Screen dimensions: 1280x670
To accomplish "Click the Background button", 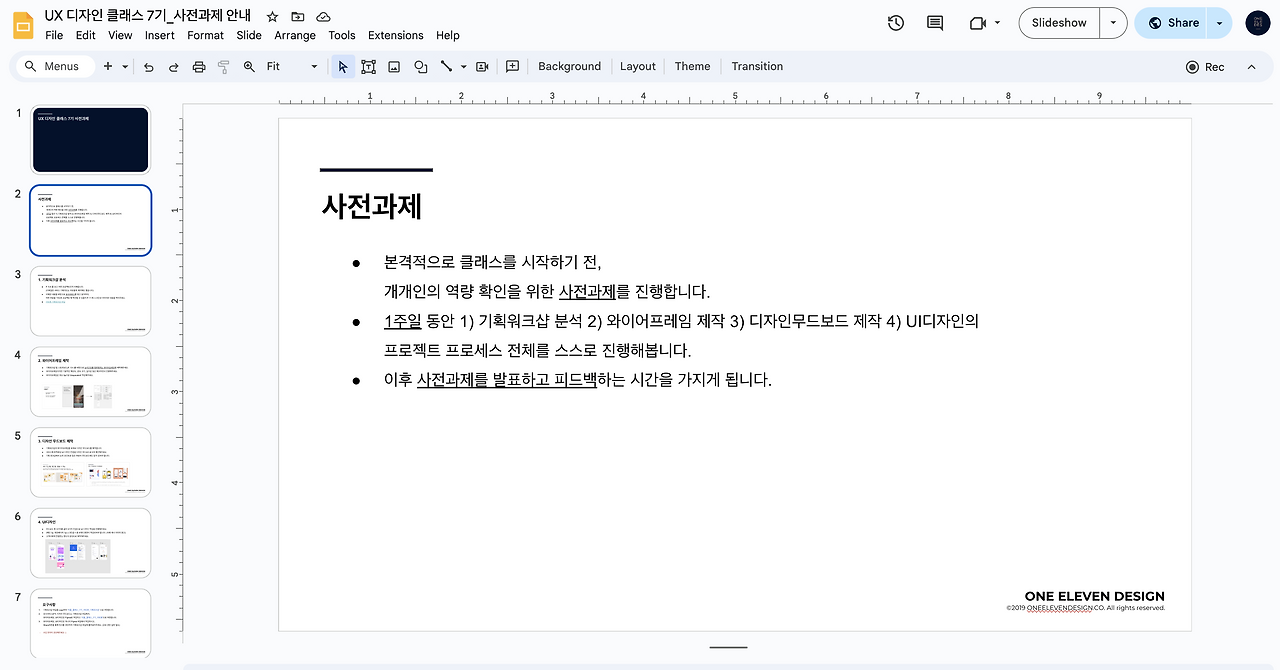I will 569,66.
